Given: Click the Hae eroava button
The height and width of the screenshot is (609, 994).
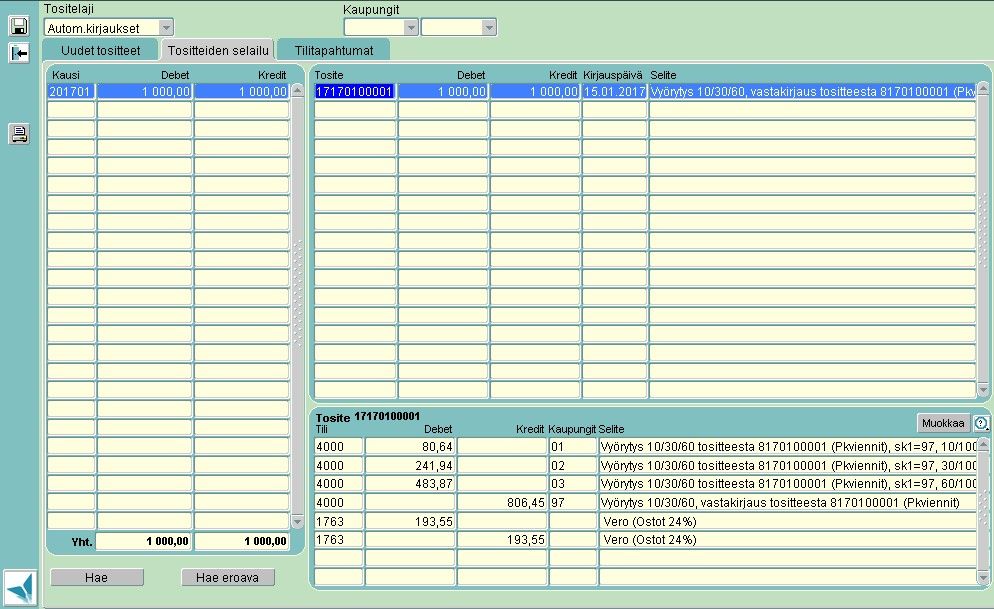Looking at the screenshot, I should click(x=227, y=577).
